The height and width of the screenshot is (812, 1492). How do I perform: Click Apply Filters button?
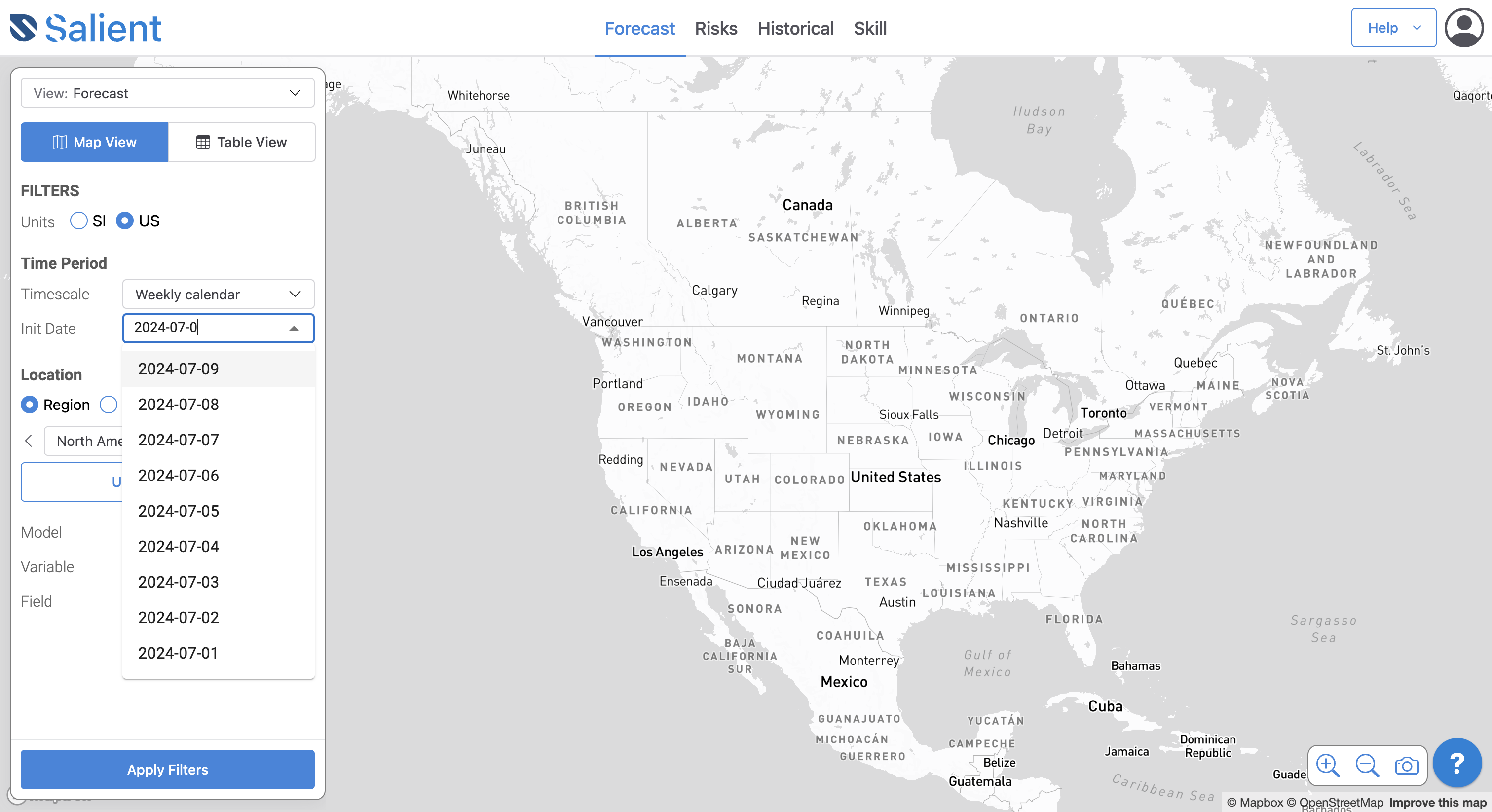click(167, 769)
